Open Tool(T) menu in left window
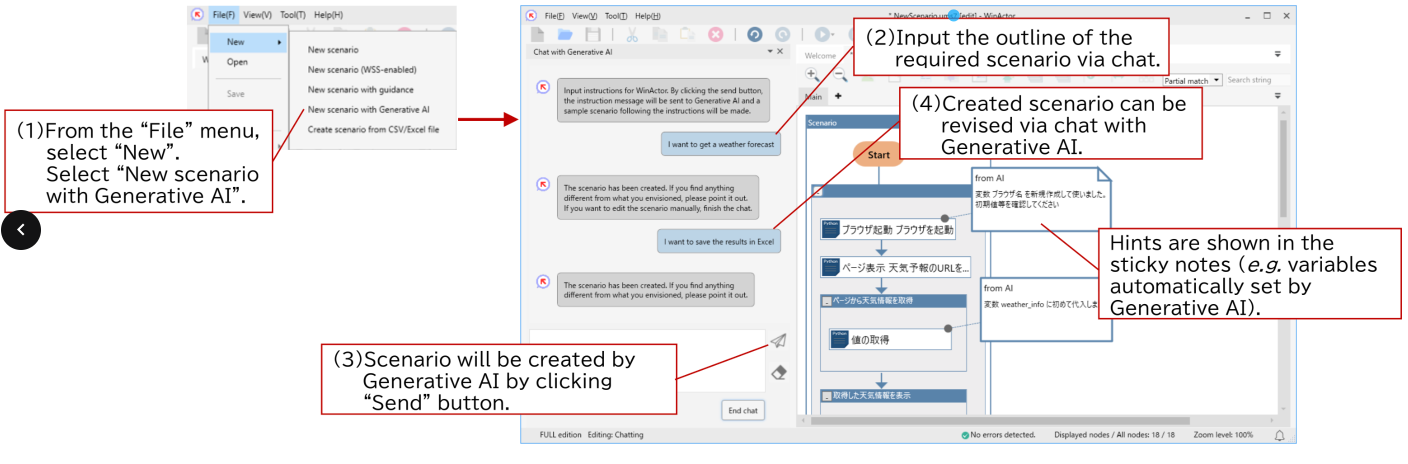This screenshot has height=464, width=1408. 292,15
